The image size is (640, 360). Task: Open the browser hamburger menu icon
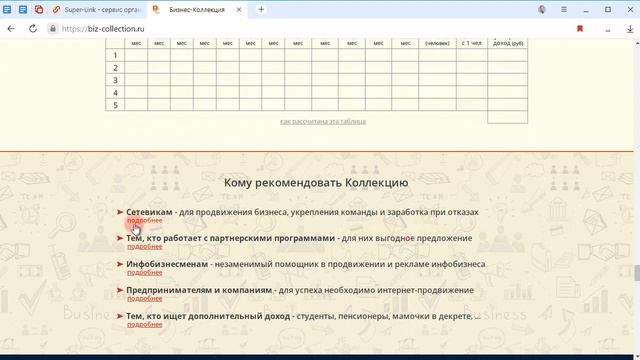tap(564, 9)
